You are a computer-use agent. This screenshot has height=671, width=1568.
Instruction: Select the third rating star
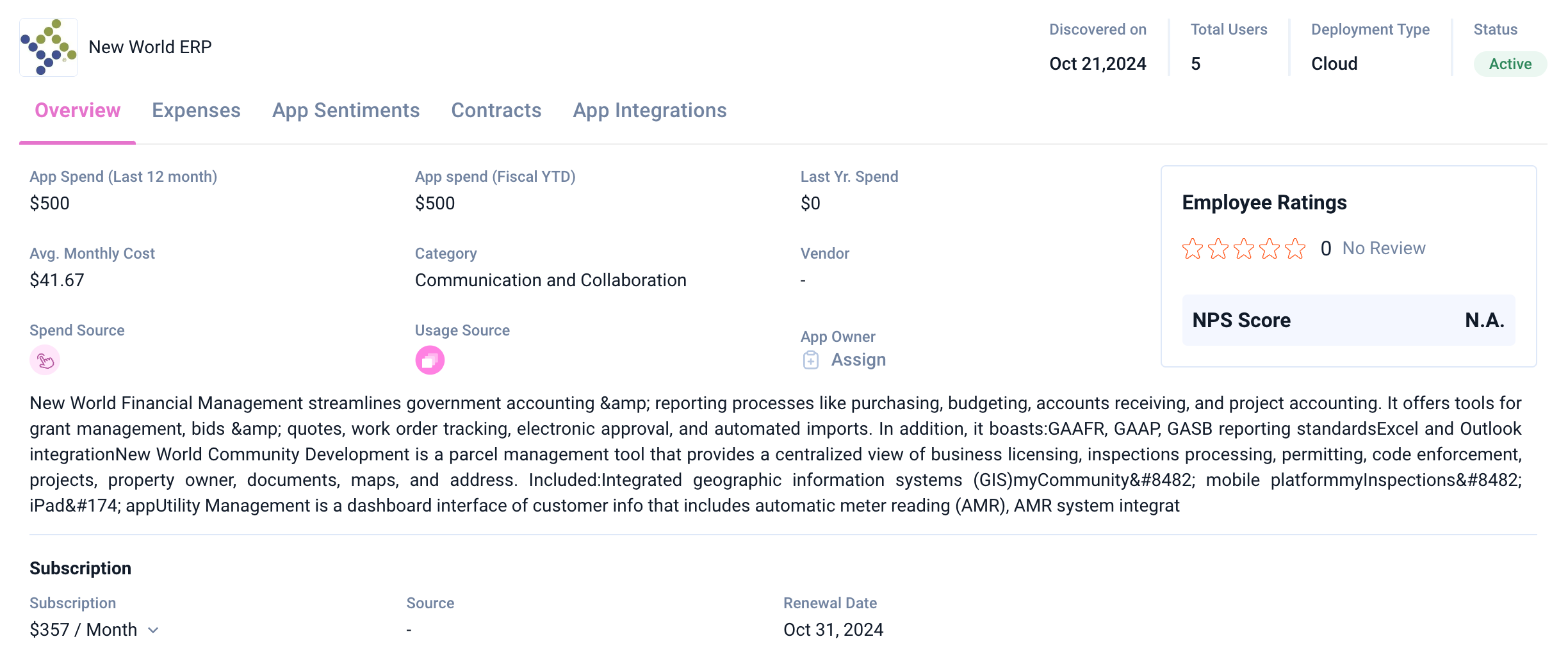[x=1244, y=248]
